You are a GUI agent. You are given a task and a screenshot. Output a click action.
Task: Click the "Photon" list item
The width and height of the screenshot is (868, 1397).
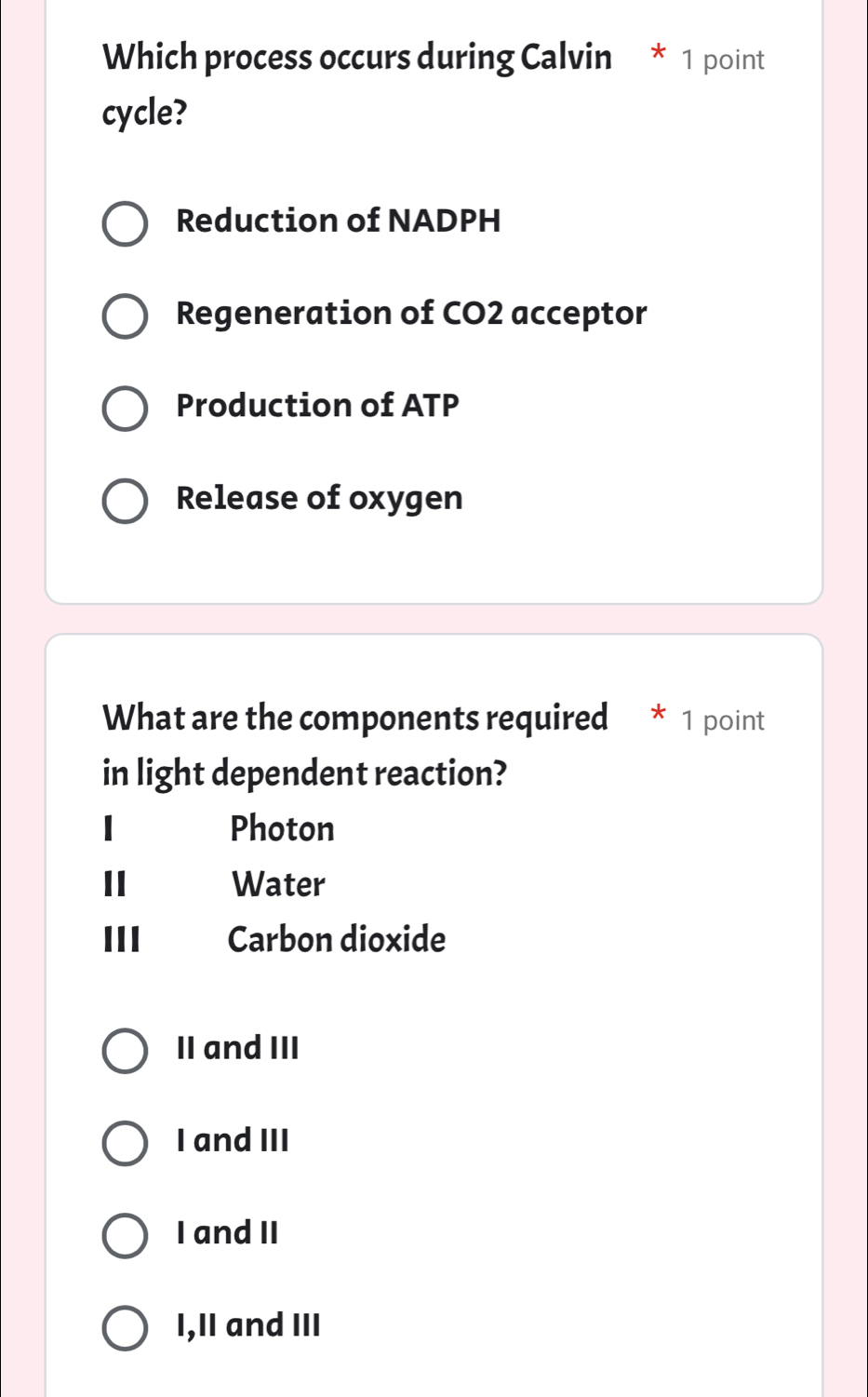point(282,828)
